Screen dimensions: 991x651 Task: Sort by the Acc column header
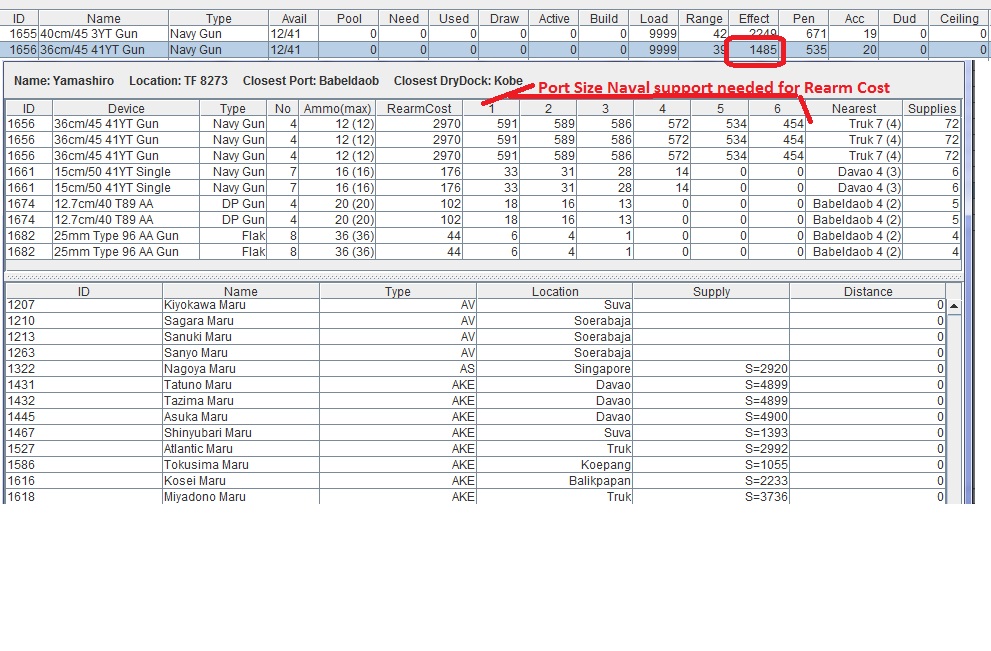coord(854,18)
